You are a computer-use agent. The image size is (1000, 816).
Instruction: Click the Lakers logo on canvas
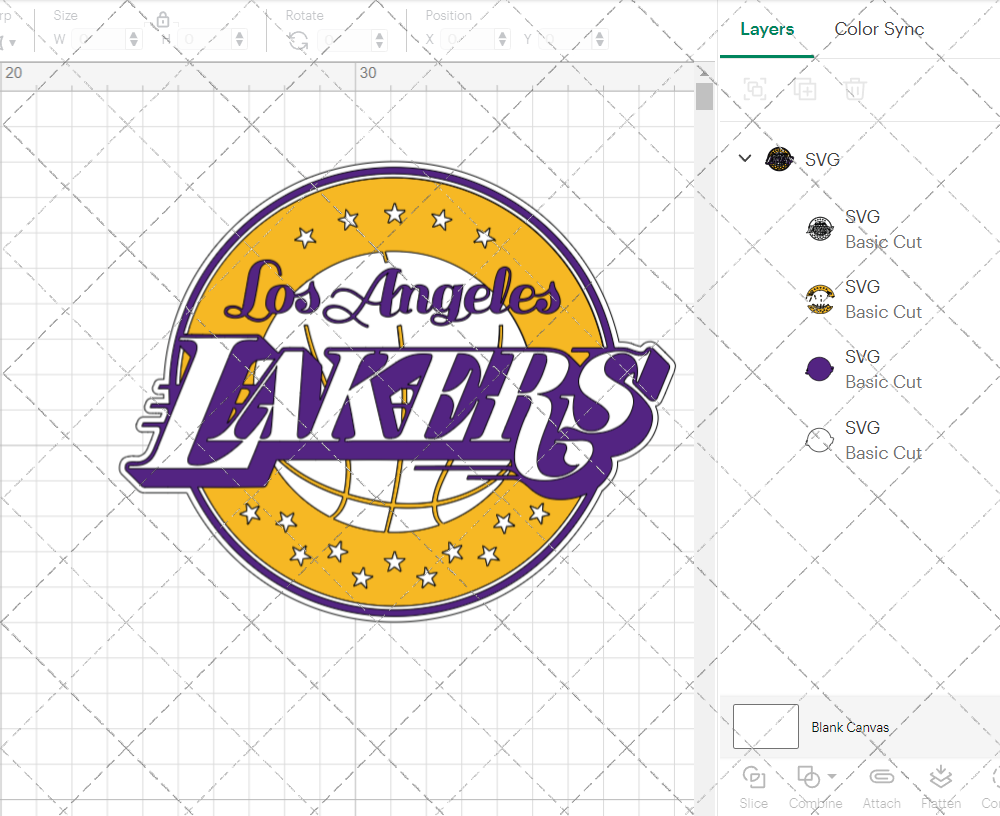[x=395, y=390]
